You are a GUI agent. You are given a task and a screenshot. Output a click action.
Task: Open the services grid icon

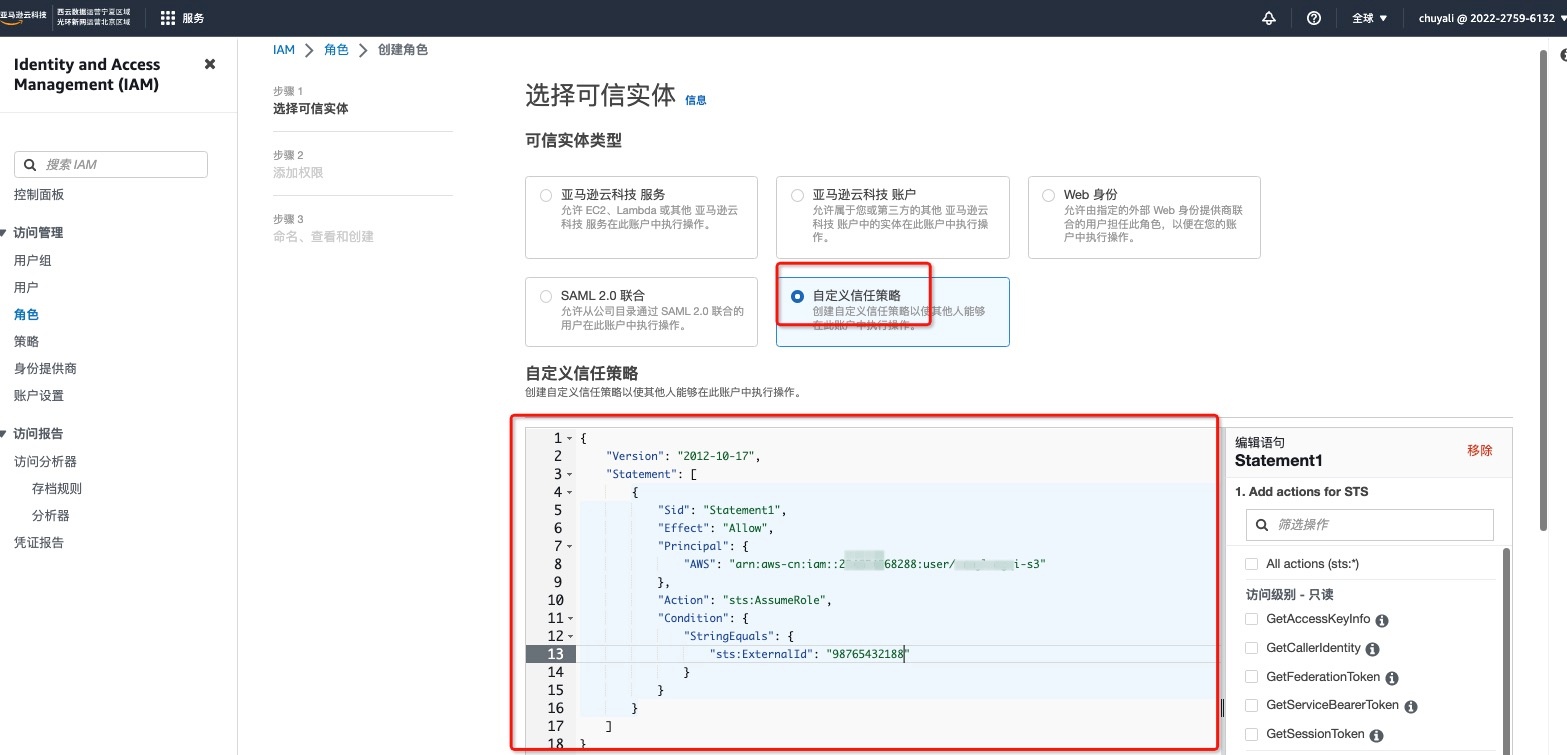(x=168, y=18)
